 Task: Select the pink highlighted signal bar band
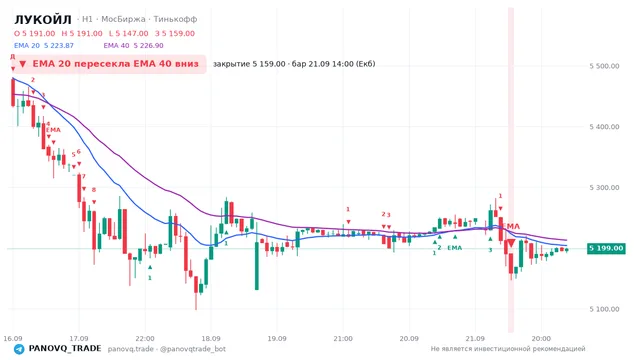(511, 170)
